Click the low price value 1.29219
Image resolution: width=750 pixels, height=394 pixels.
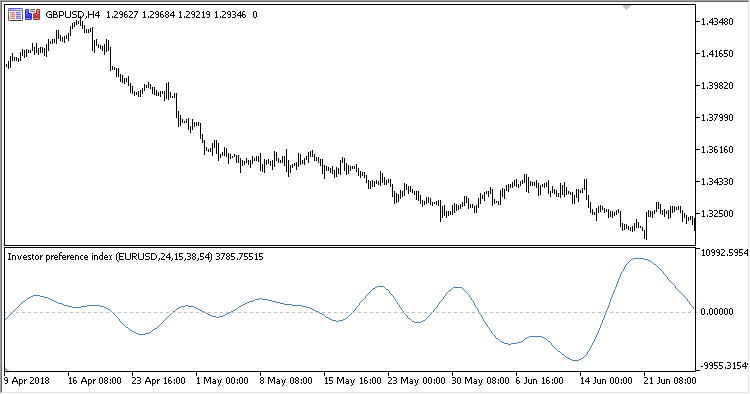pos(194,15)
